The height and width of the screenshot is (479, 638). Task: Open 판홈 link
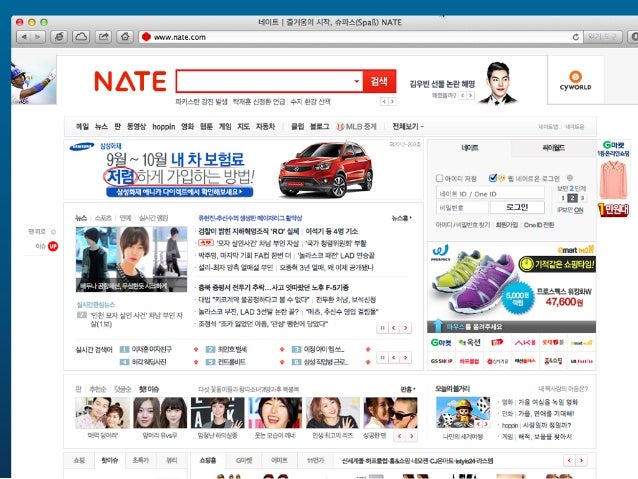click(x=408, y=389)
